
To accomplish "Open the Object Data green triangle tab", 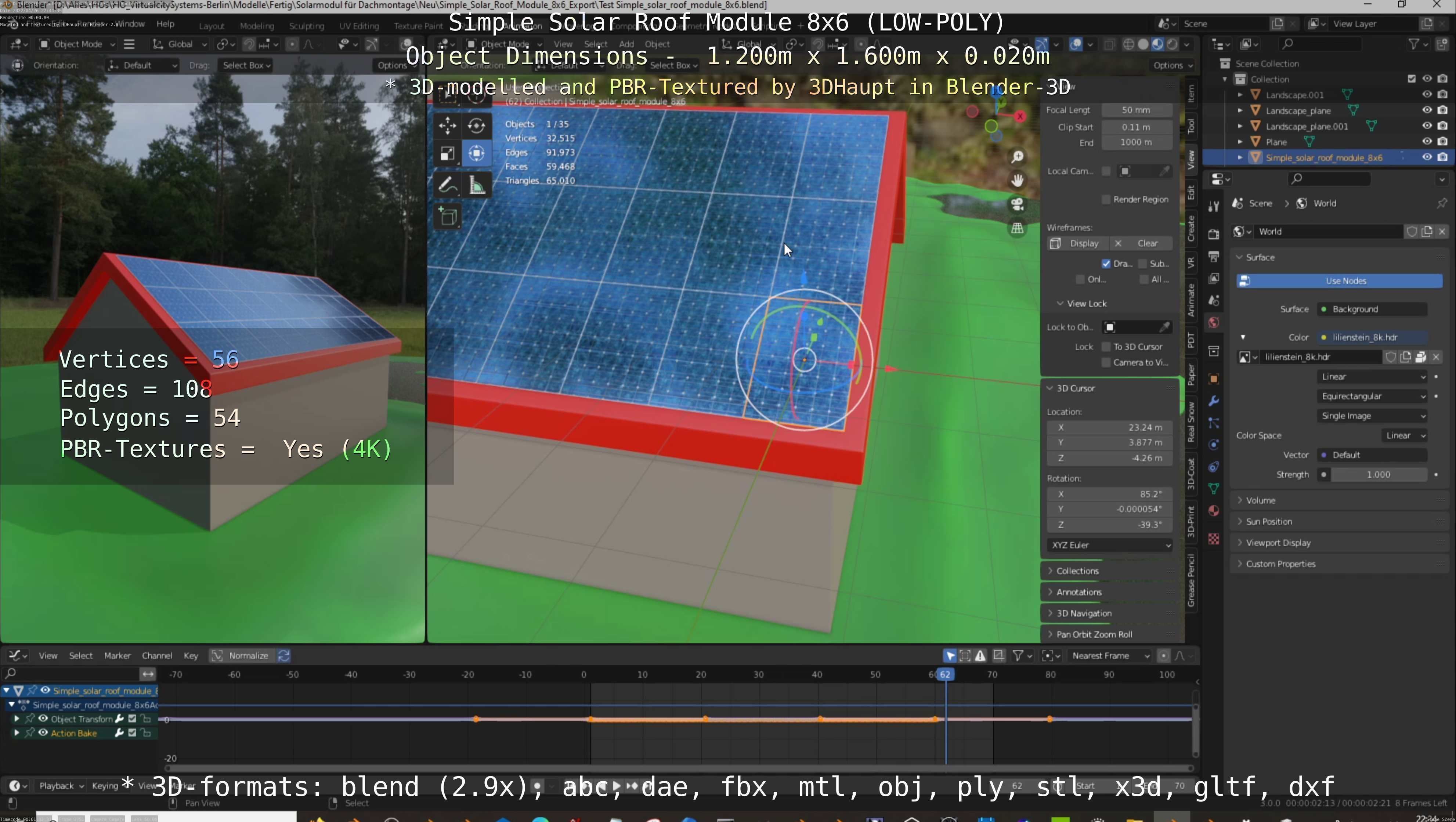I will 1214,488.
